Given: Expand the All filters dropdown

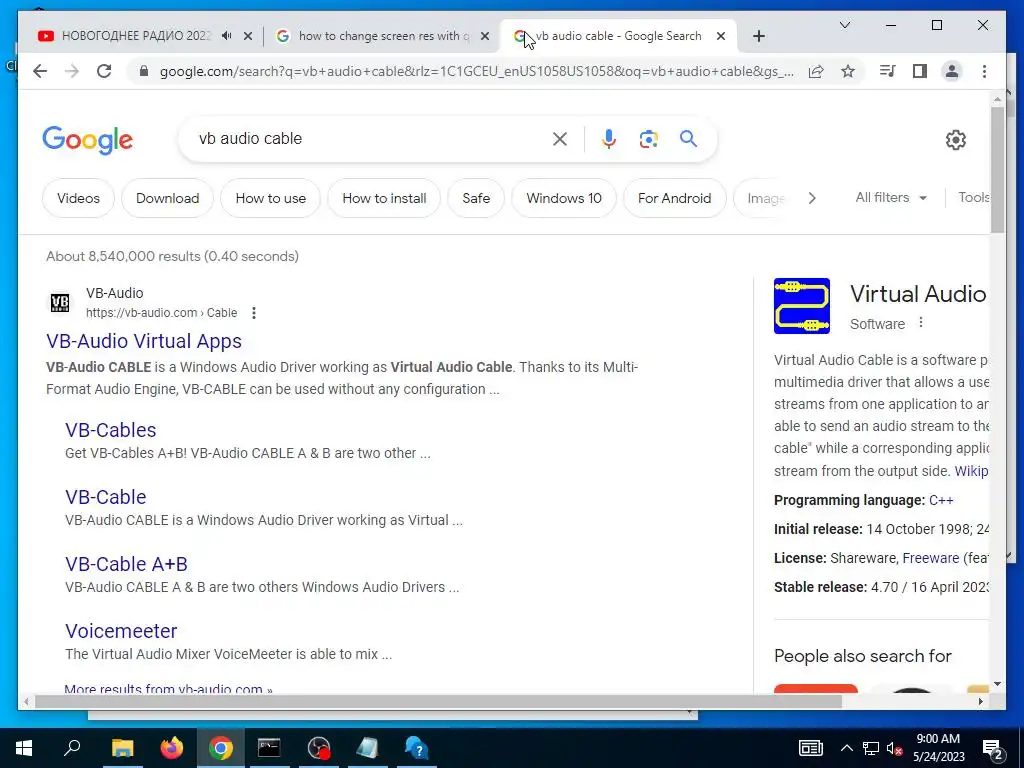Looking at the screenshot, I should tap(891, 197).
